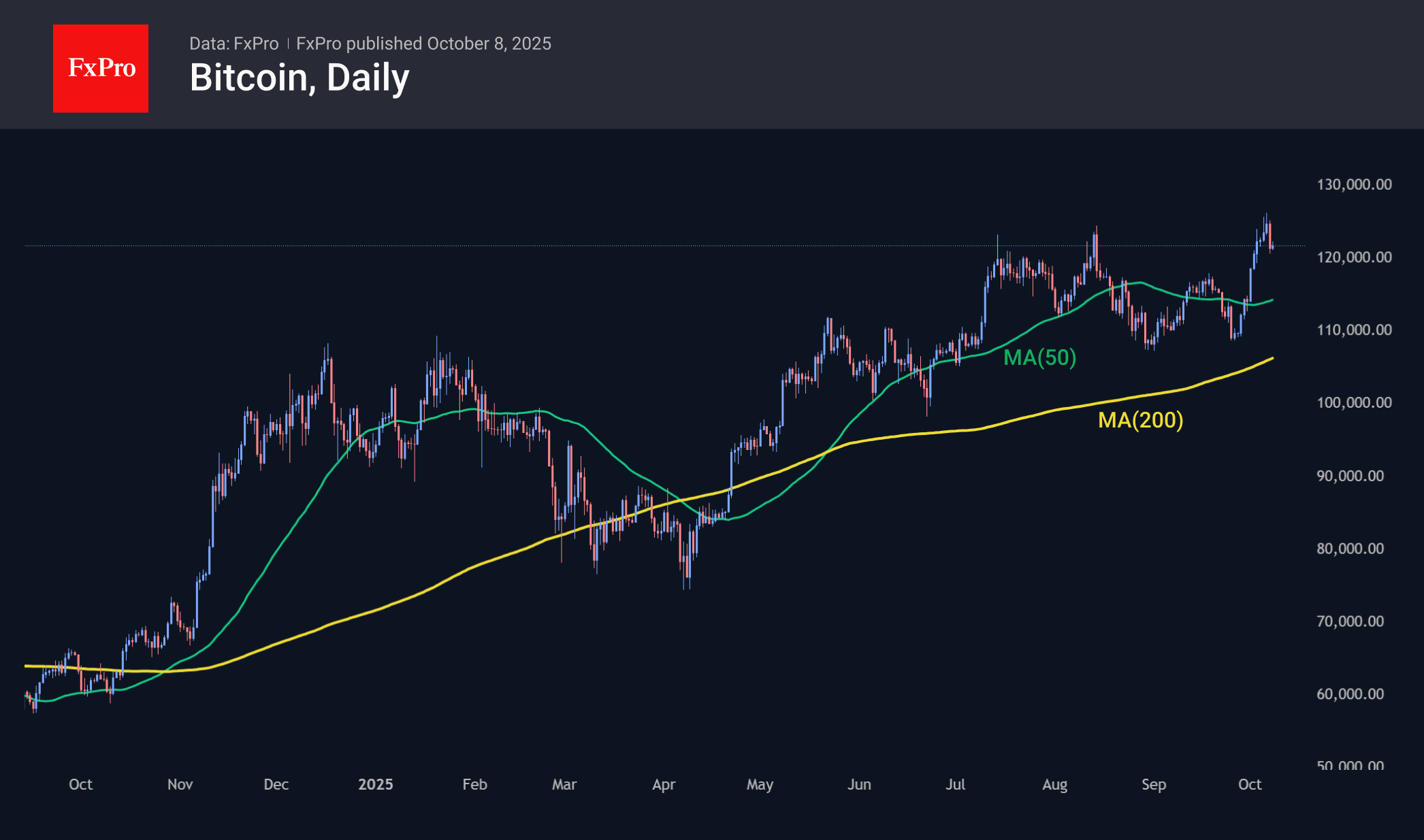Click the Feb label on time axis
This screenshot has height=840, width=1424.
[474, 784]
